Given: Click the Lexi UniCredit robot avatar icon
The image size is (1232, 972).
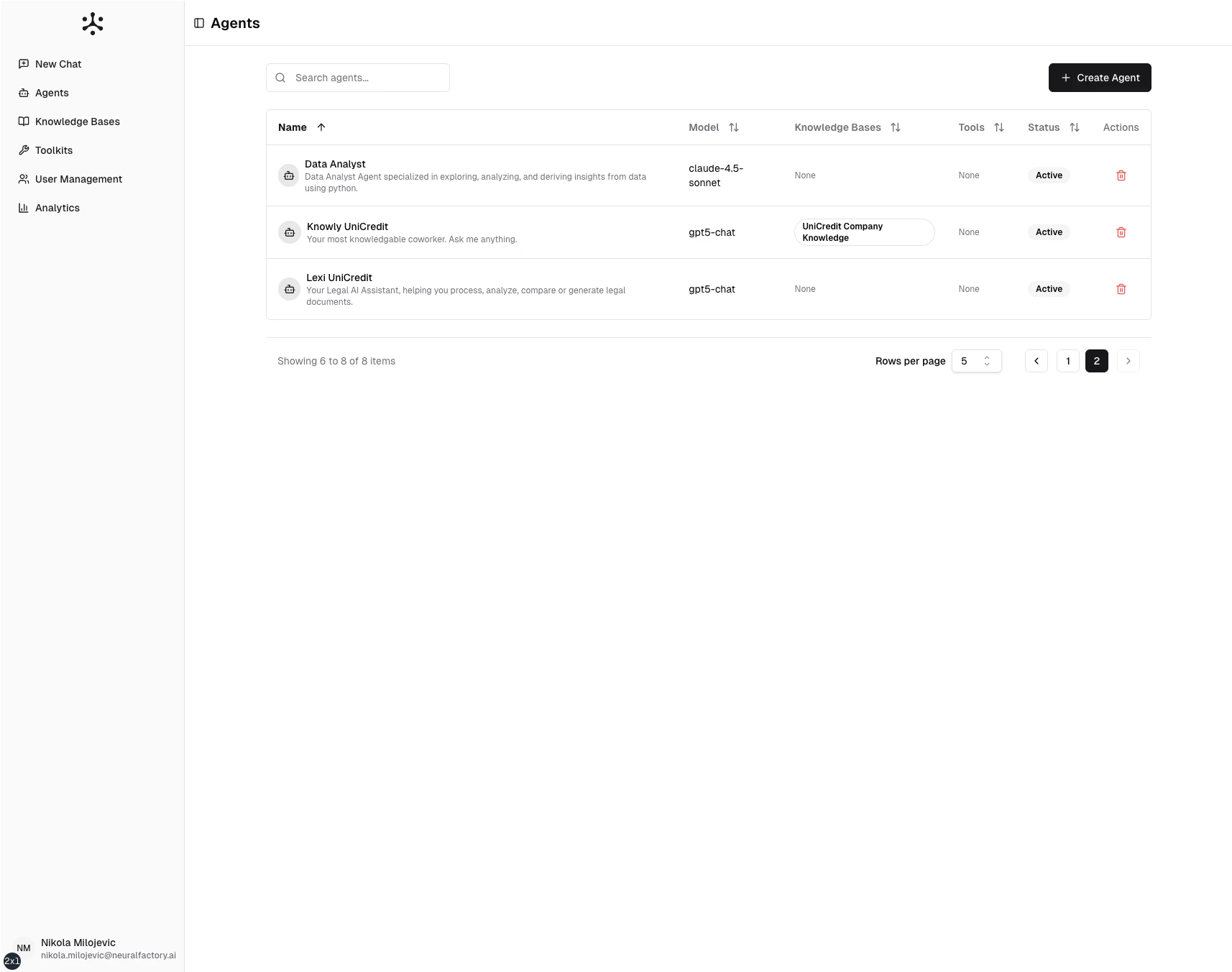Looking at the screenshot, I should pyautogui.click(x=289, y=289).
